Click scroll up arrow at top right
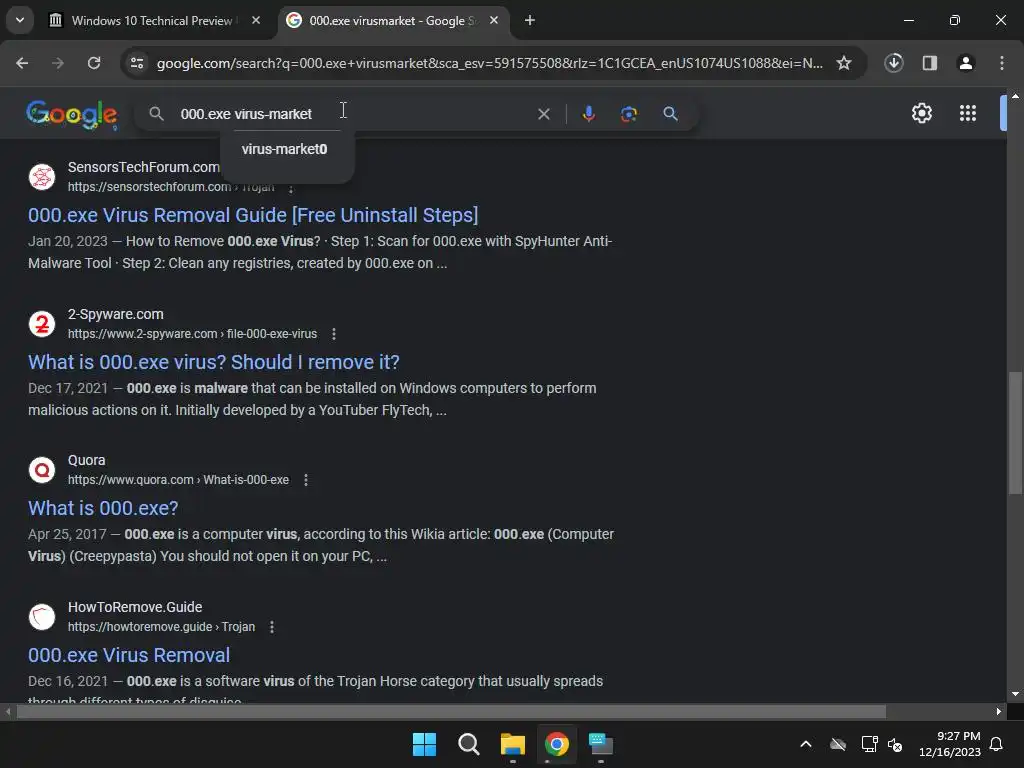 pyautogui.click(x=1015, y=96)
